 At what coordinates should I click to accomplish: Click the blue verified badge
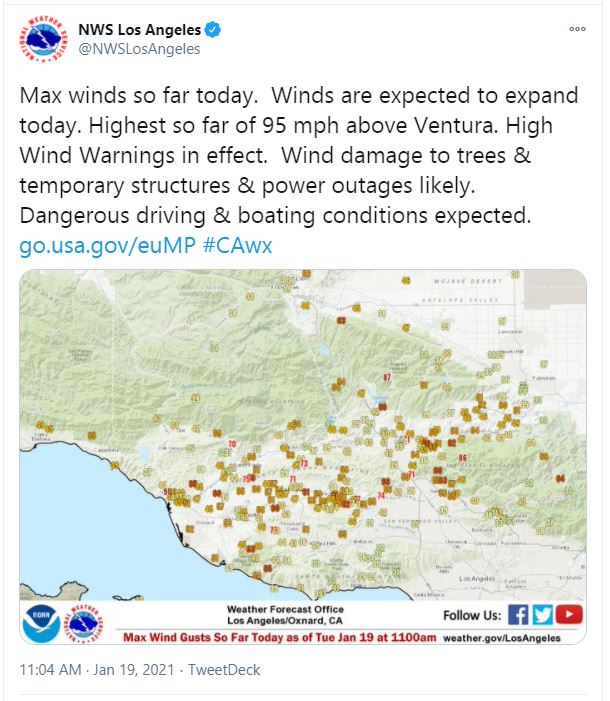212,30
